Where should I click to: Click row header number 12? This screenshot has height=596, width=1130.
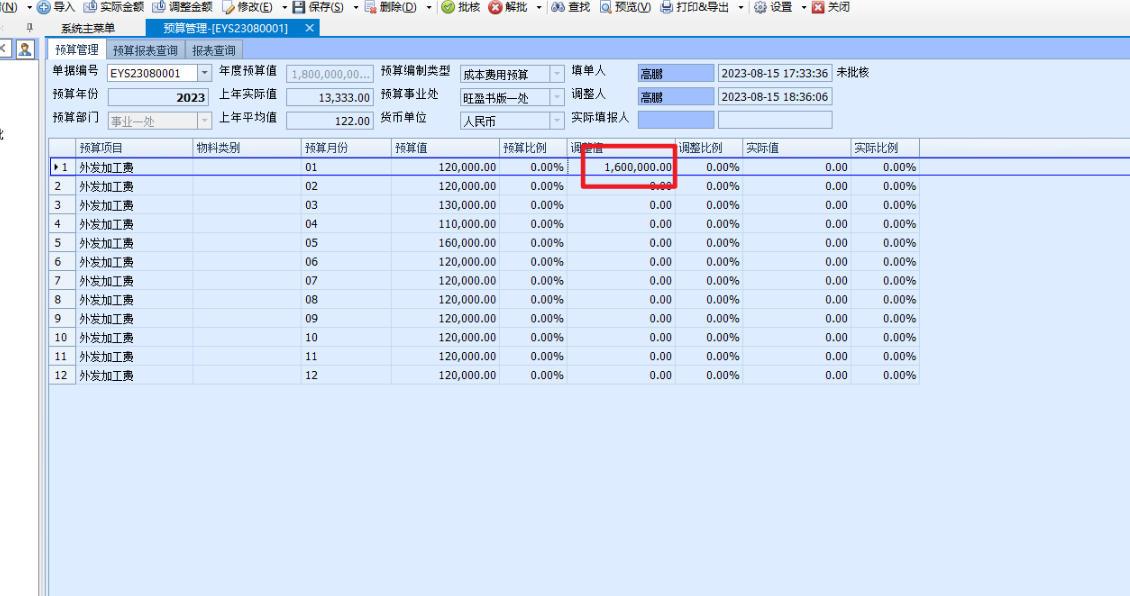pos(62,375)
